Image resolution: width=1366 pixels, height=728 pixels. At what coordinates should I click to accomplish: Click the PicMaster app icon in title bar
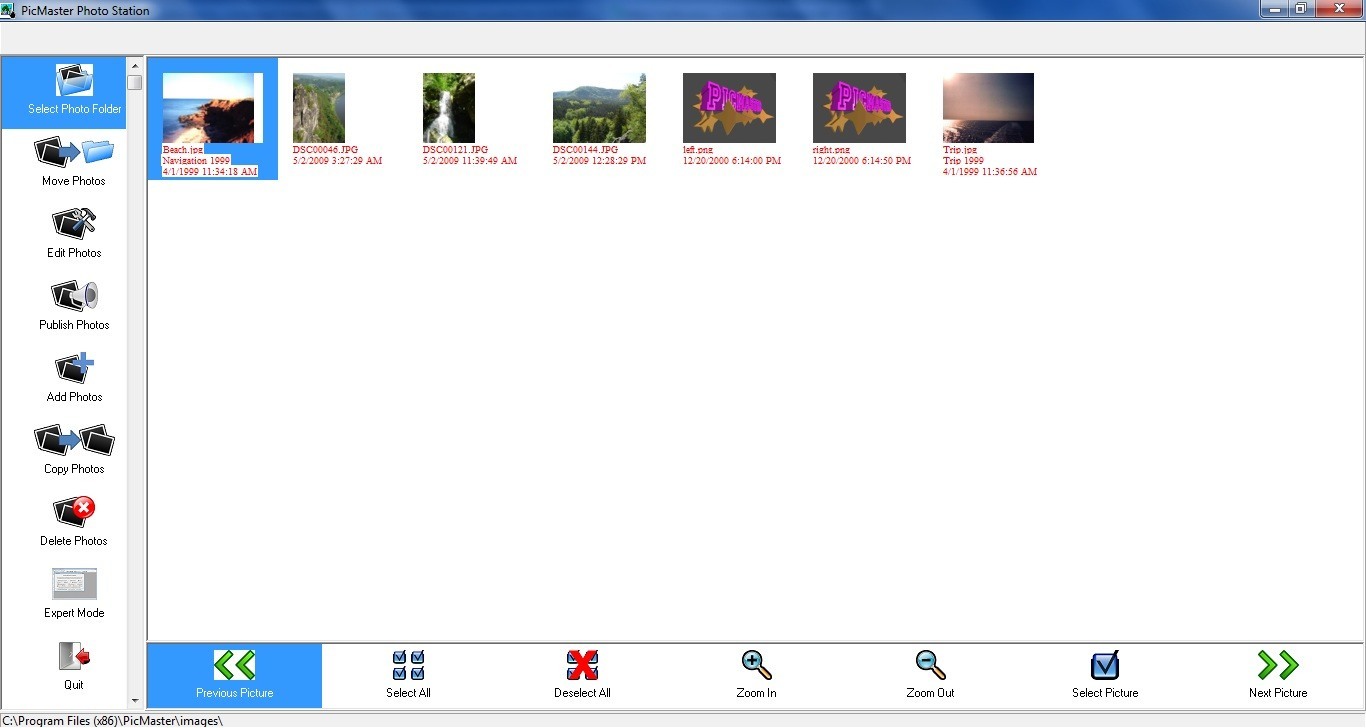pyautogui.click(x=8, y=10)
